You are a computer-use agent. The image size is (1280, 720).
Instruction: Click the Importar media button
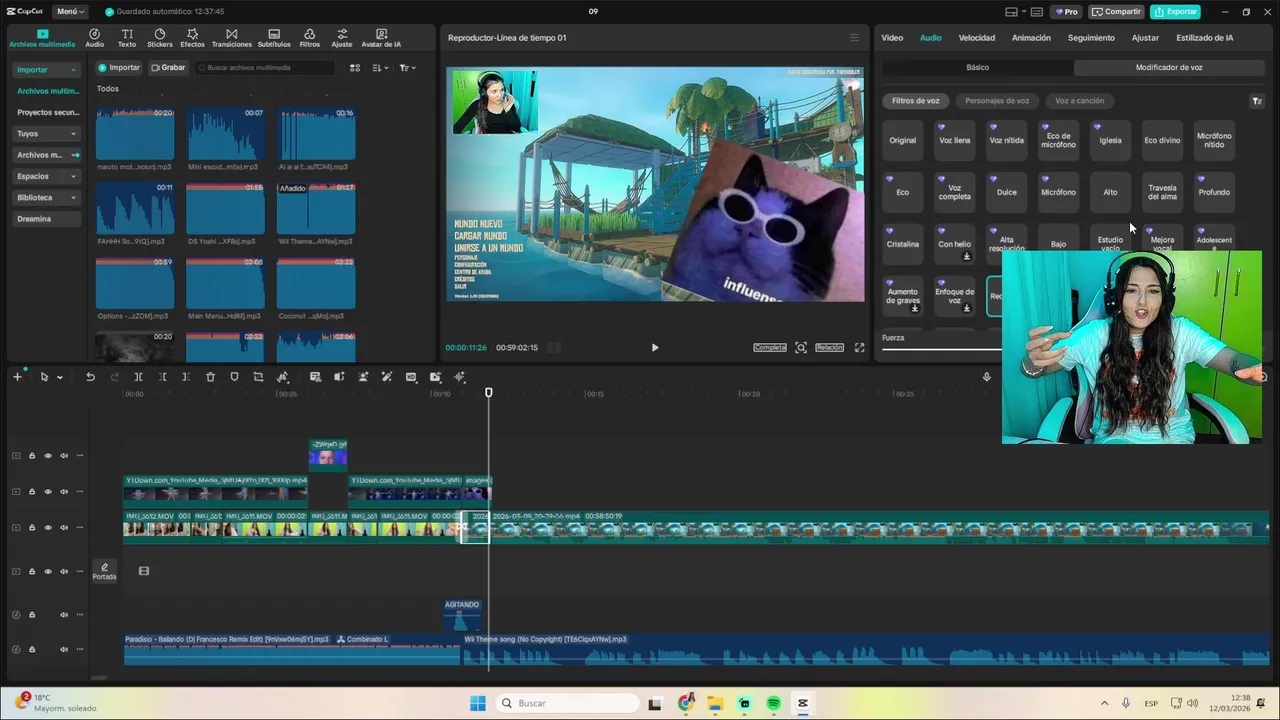point(119,68)
